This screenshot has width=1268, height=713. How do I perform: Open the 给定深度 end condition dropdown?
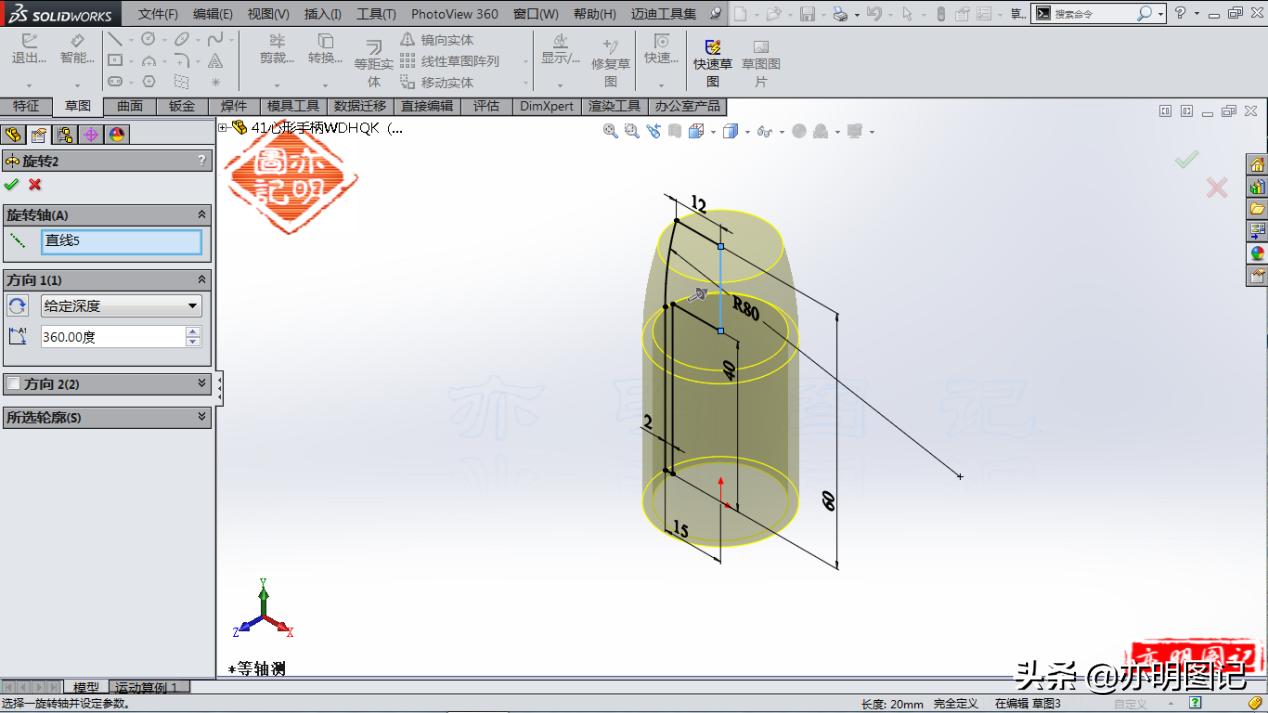pos(193,306)
